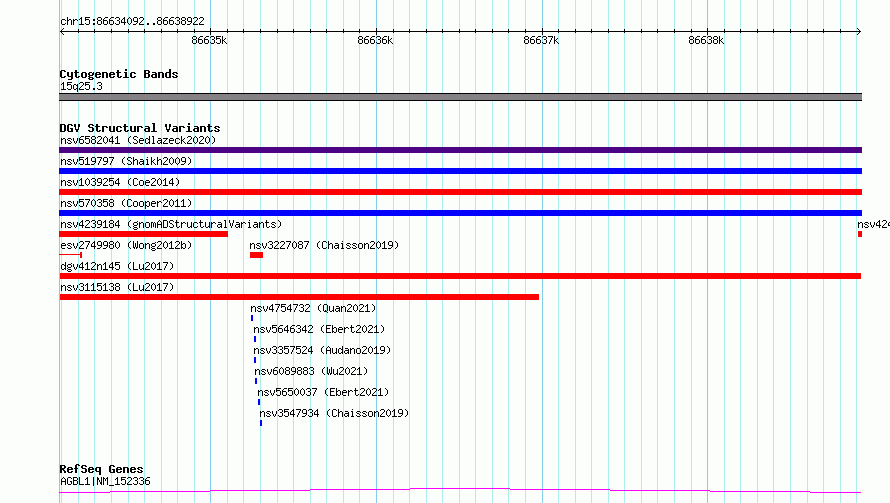Click the 86637k ruler label

click(x=541, y=40)
